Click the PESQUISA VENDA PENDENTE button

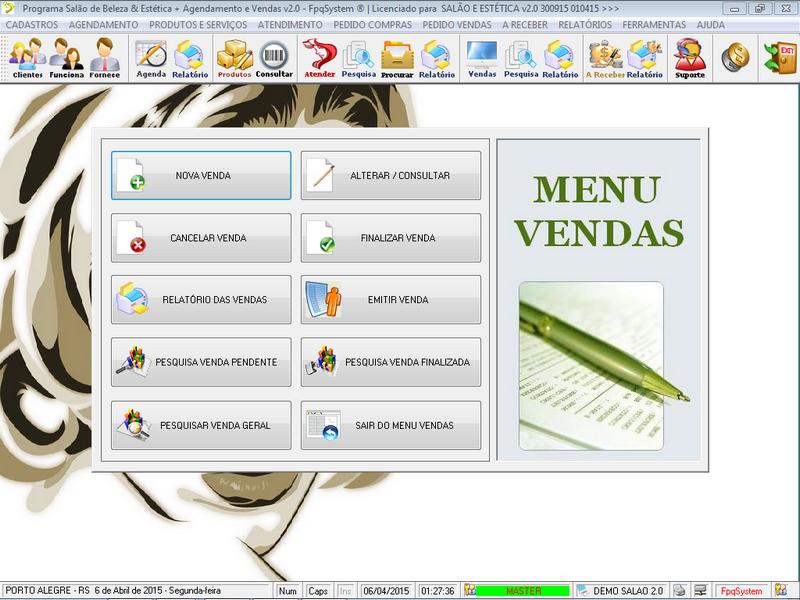201,362
